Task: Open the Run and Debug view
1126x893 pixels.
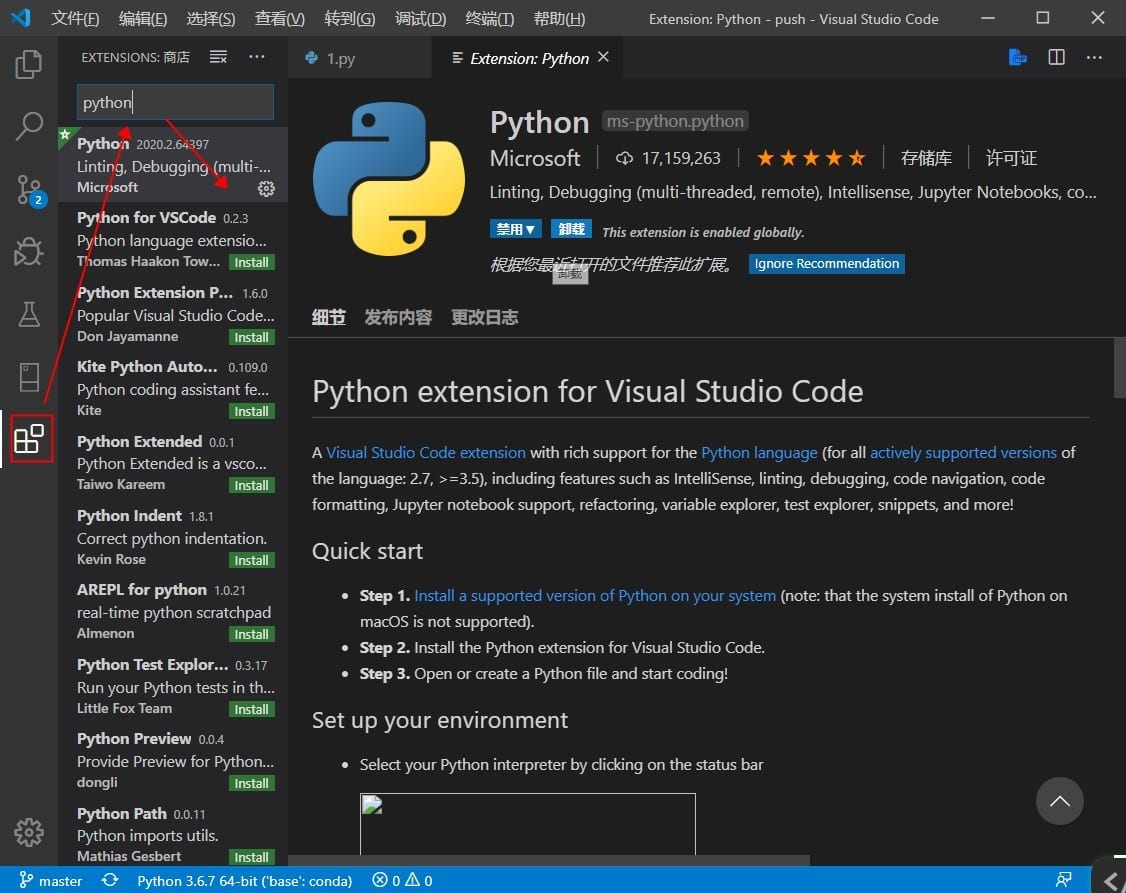Action: [x=29, y=252]
